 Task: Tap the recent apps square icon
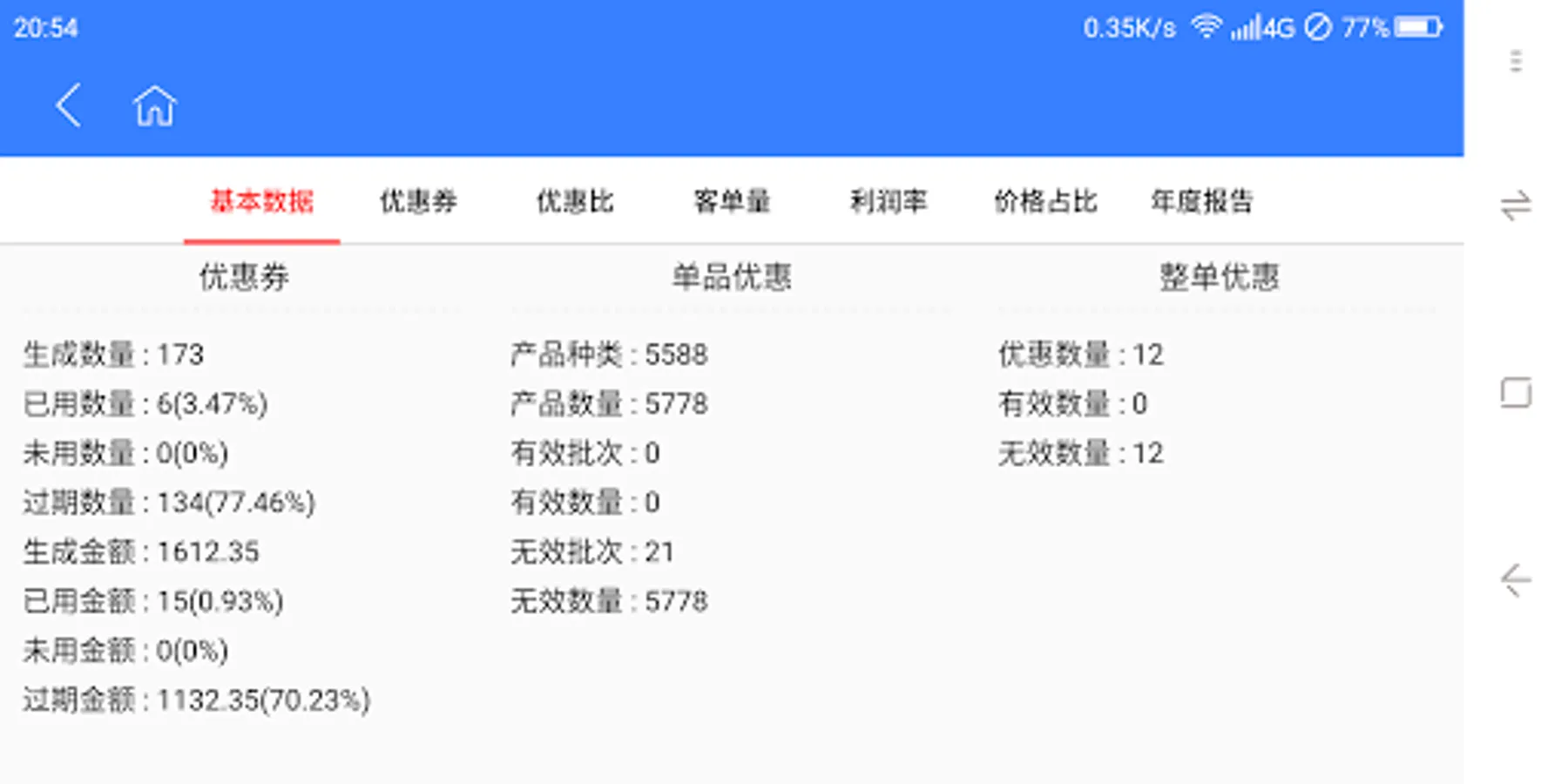click(x=1516, y=392)
